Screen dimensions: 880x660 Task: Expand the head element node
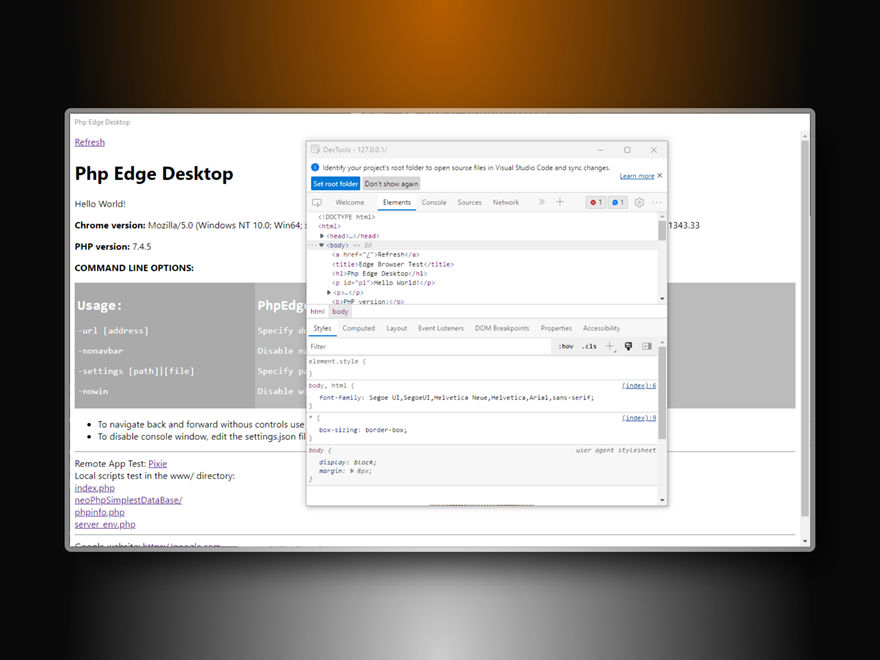[x=322, y=236]
